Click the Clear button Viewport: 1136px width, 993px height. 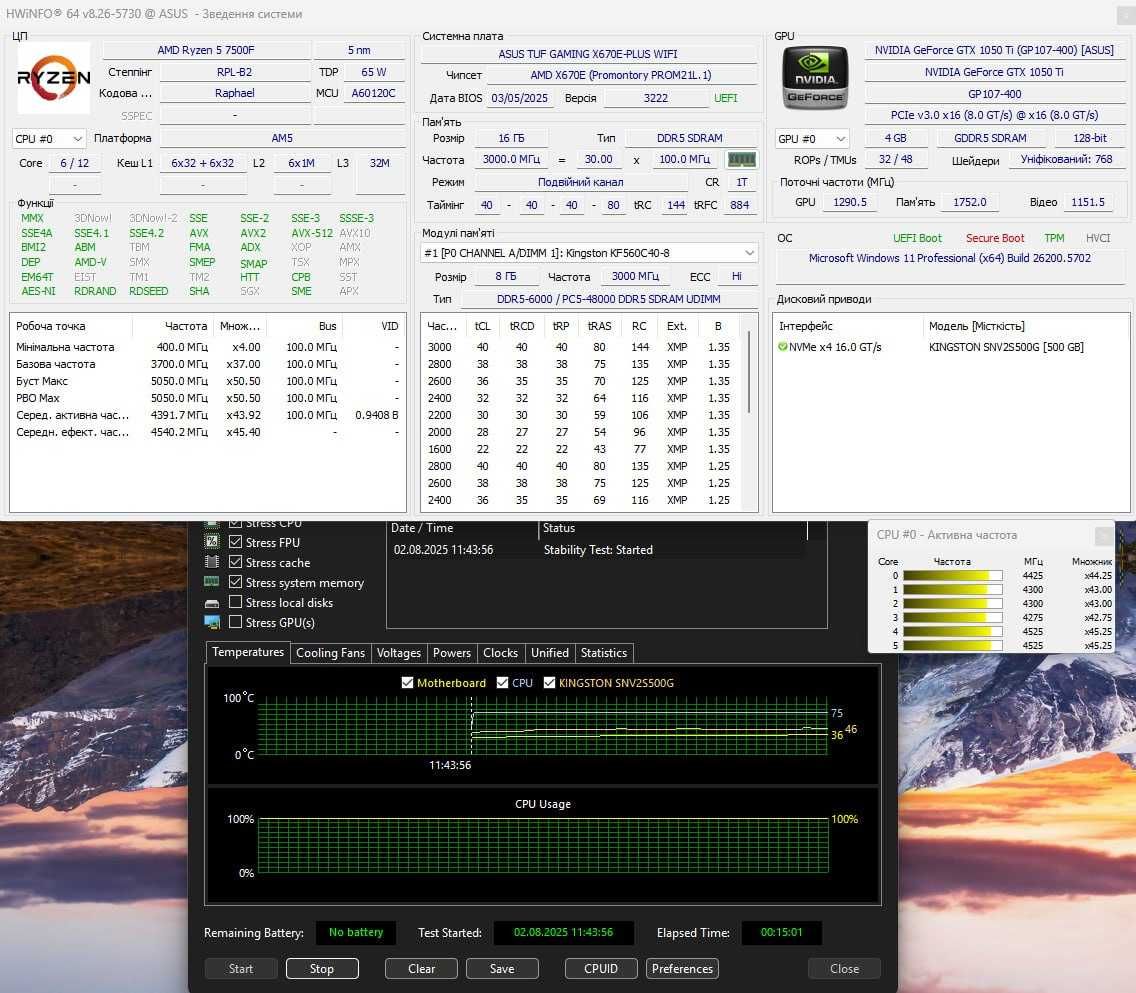click(422, 968)
